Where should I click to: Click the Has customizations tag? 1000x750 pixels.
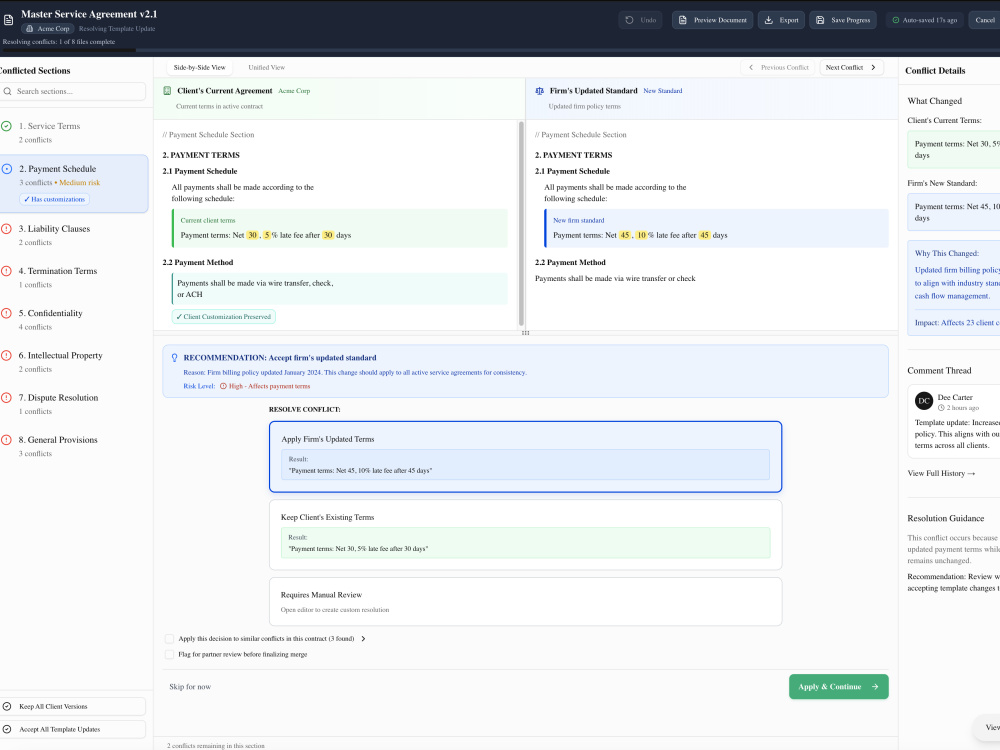click(x=54, y=199)
